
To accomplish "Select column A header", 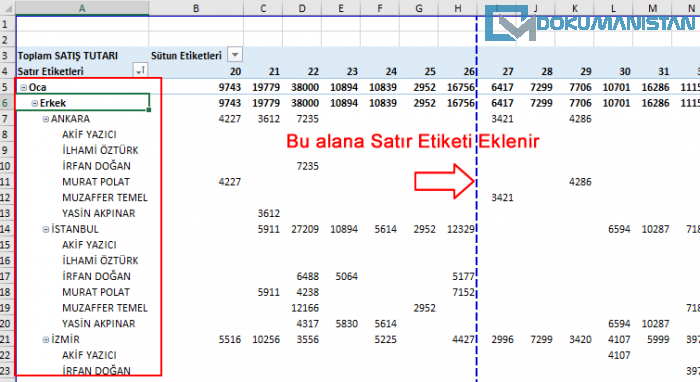I will point(82,8).
